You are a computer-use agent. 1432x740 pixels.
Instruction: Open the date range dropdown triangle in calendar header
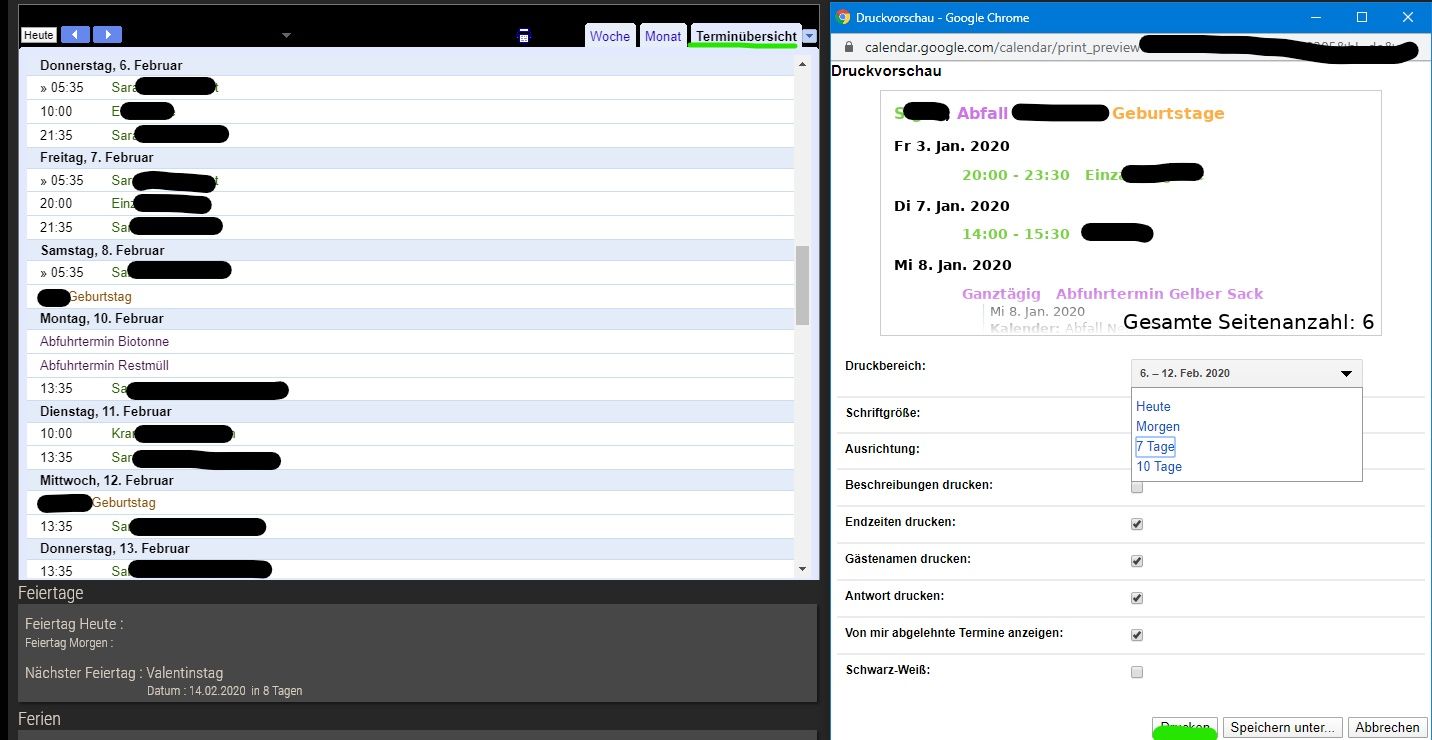pos(286,36)
